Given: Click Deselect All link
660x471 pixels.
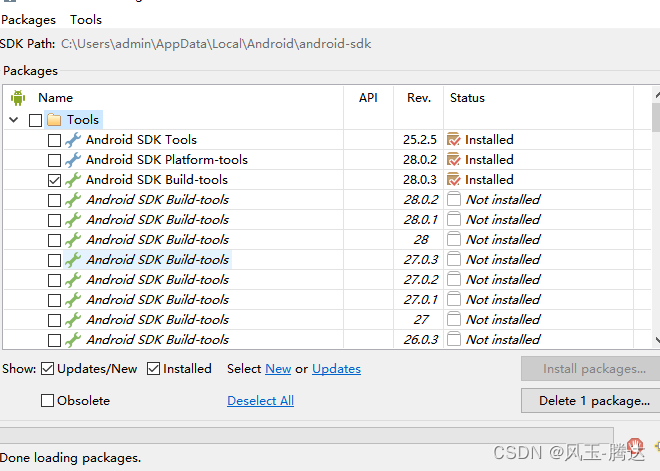Looking at the screenshot, I should tap(261, 400).
